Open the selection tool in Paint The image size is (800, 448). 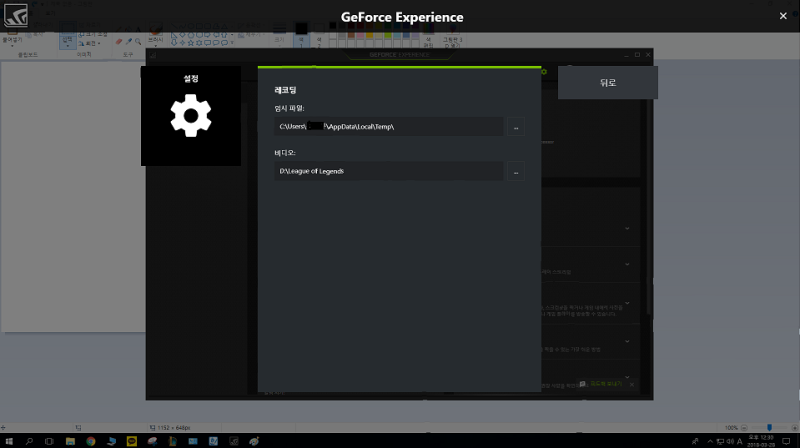(67, 36)
